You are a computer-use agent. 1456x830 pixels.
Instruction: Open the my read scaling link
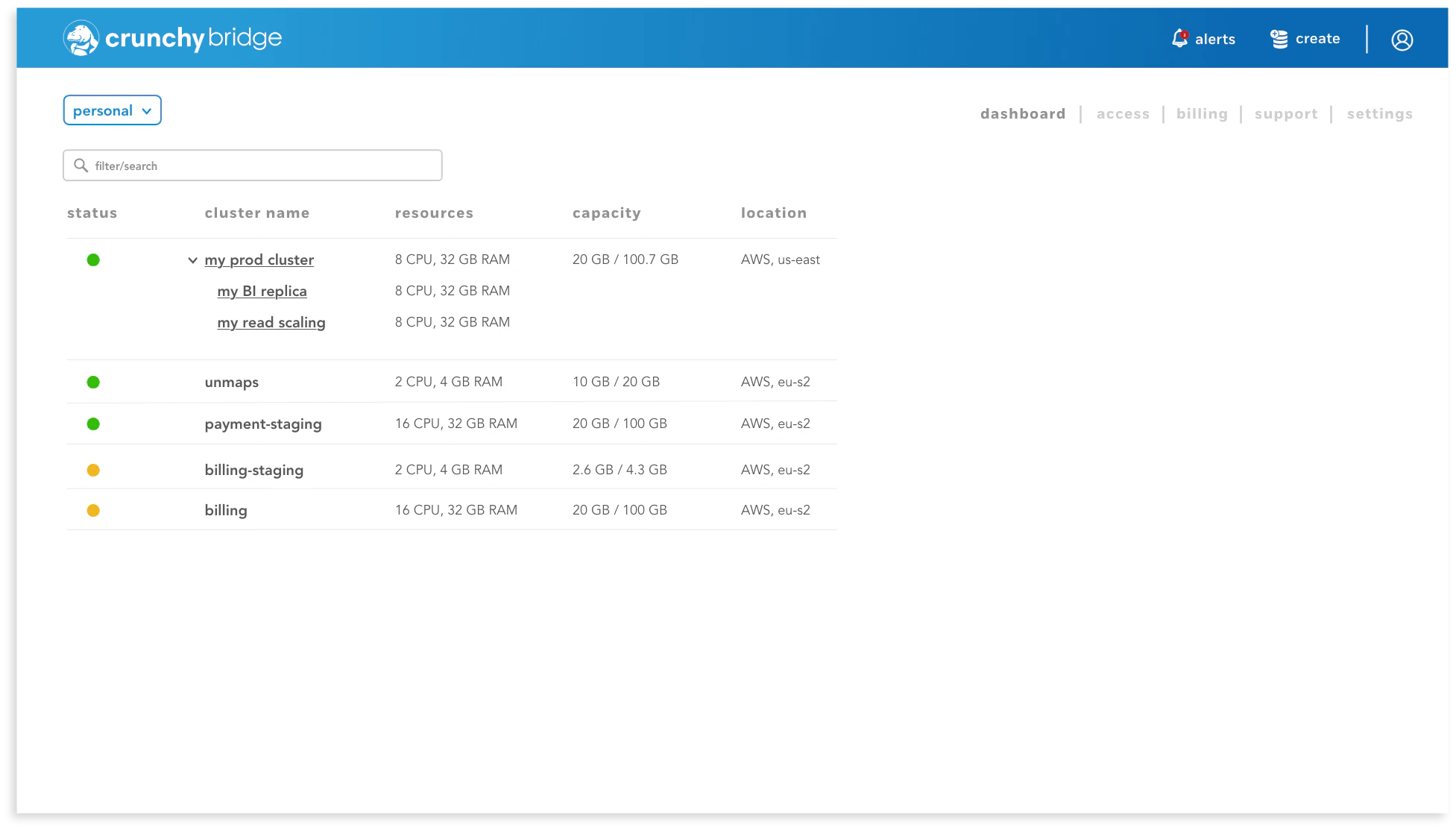(271, 323)
